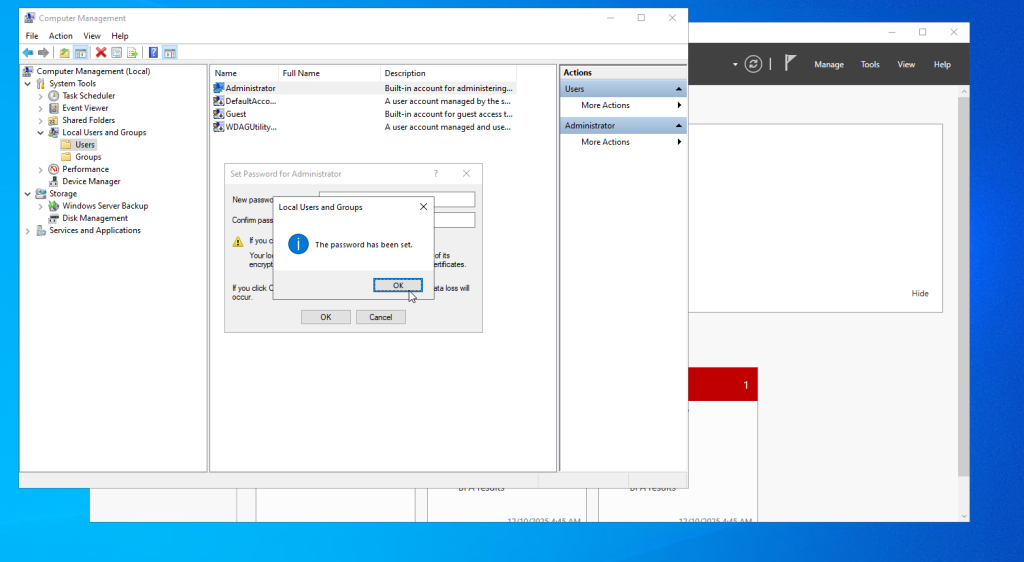
Task: Click the System Tools wrench icon
Action: tap(41, 84)
